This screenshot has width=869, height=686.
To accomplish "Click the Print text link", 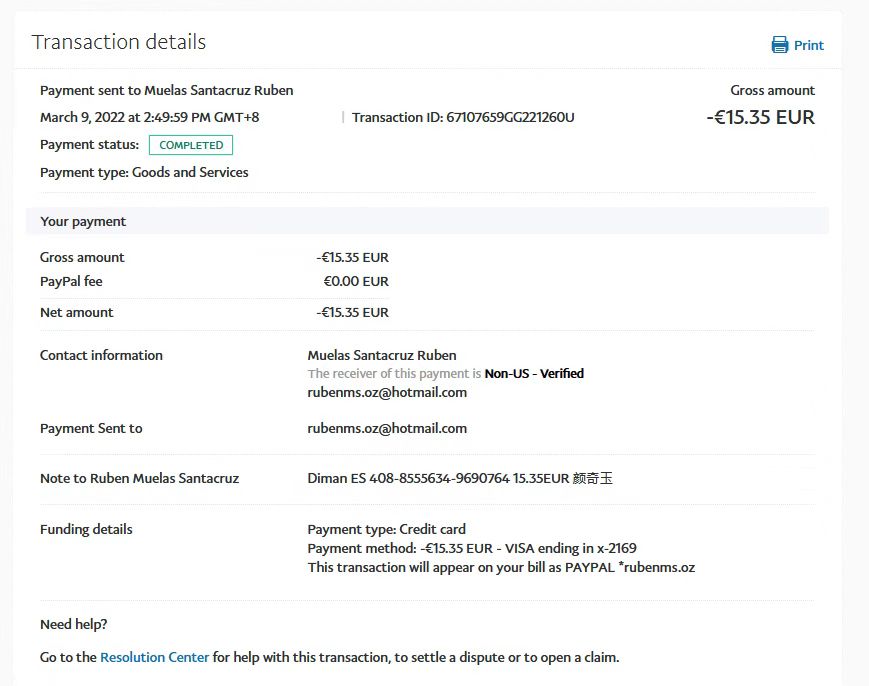I will [809, 45].
